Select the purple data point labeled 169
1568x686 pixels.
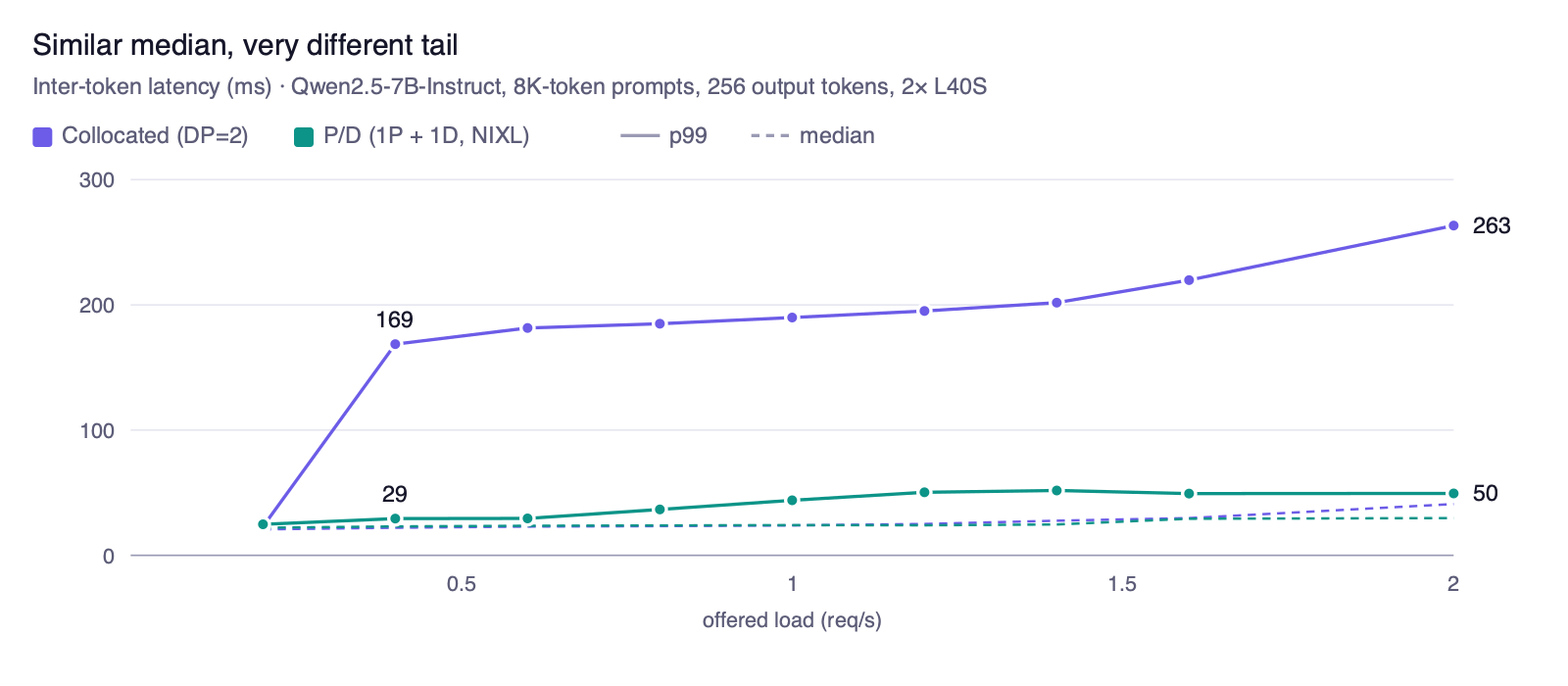point(395,344)
